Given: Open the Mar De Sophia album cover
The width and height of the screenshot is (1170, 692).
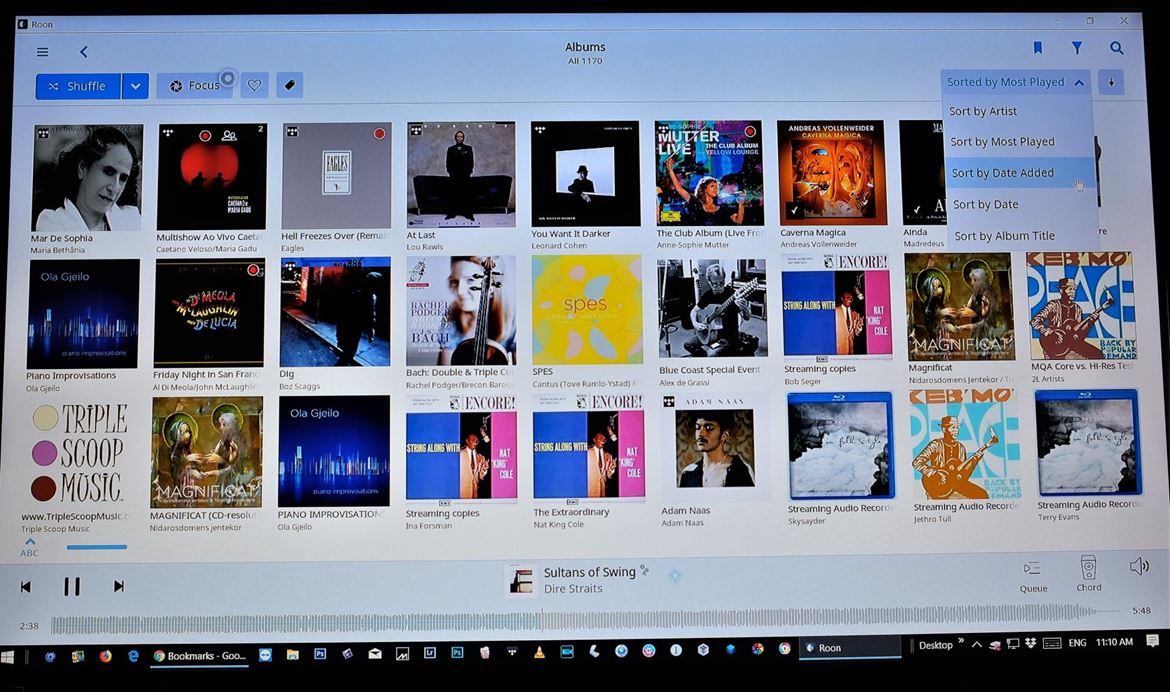Looking at the screenshot, I should point(87,178).
